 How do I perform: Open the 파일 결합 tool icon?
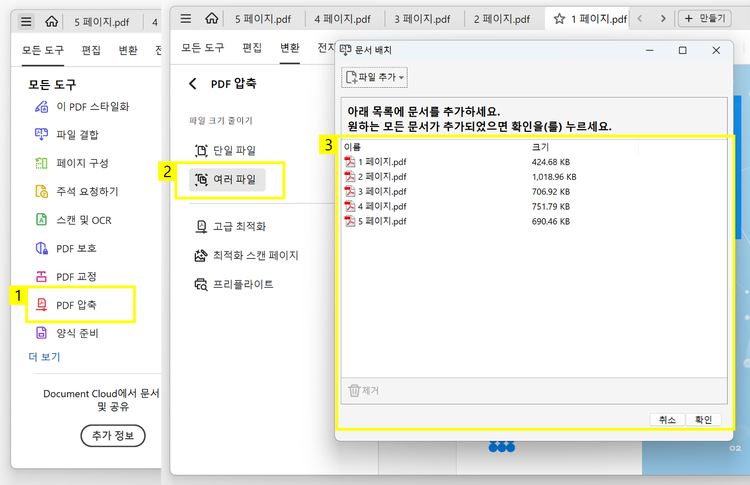(x=42, y=135)
